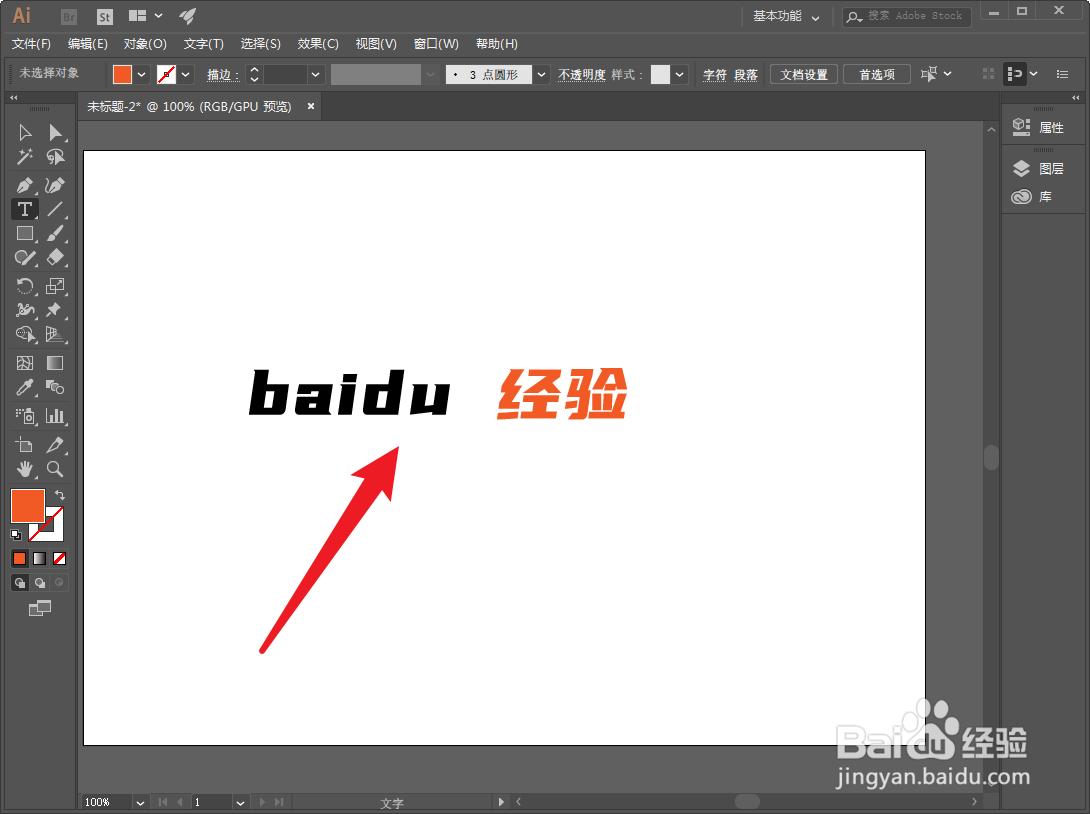The image size is (1090, 814).
Task: Select the Scale tool
Action: (55, 286)
